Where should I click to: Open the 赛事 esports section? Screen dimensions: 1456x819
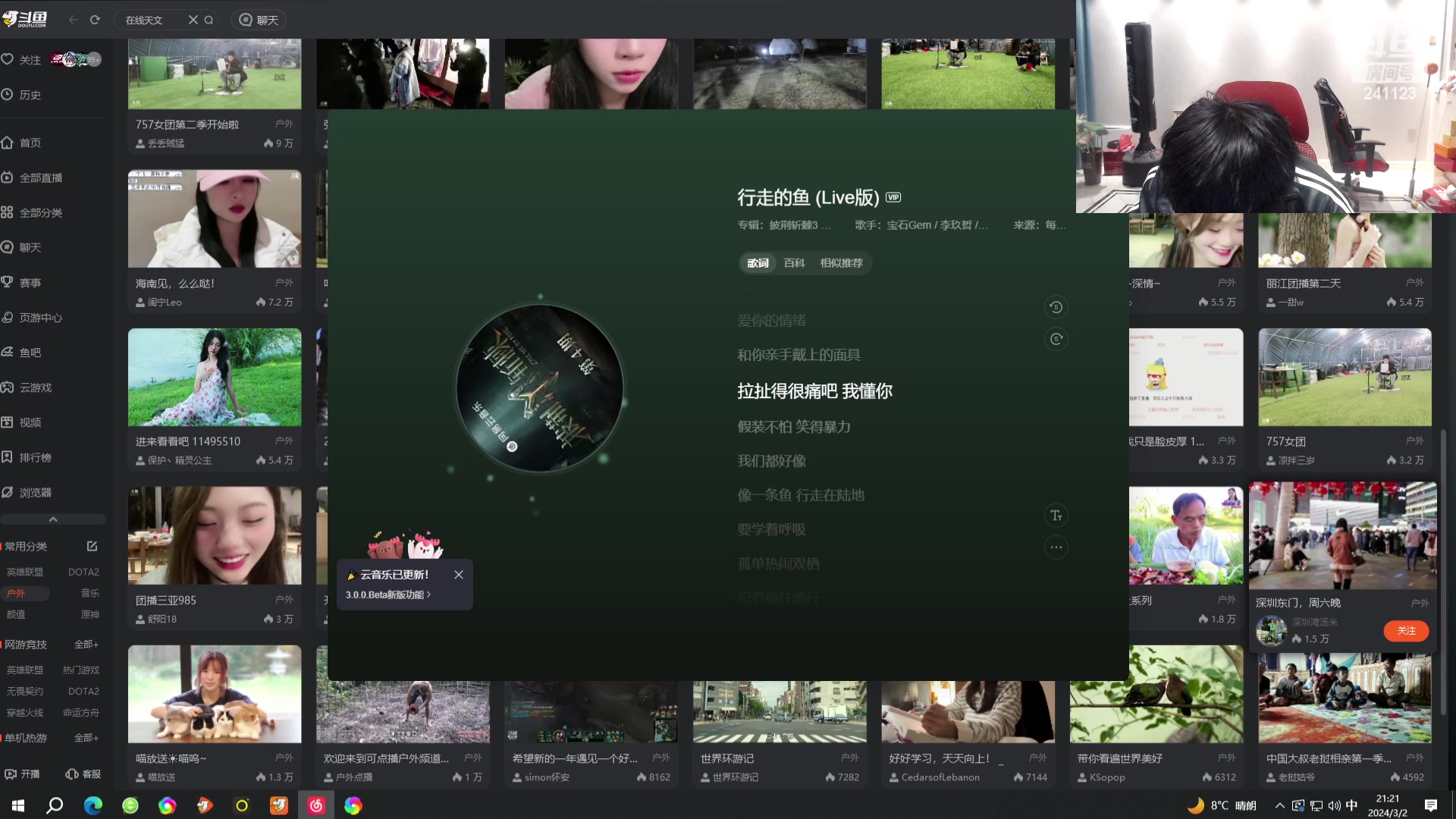[x=30, y=282]
